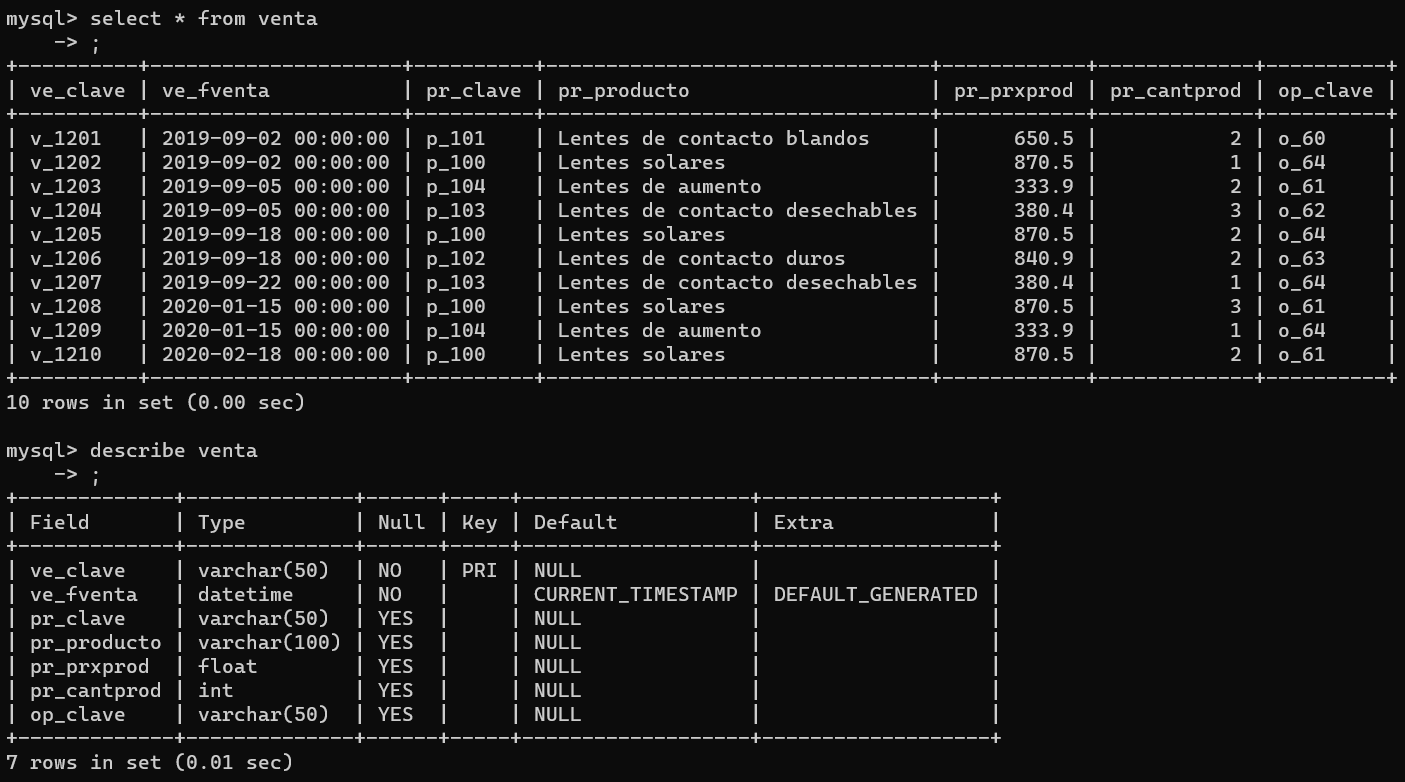Click 'Lentes de contacto desechables' in row v_1204

coord(738,211)
